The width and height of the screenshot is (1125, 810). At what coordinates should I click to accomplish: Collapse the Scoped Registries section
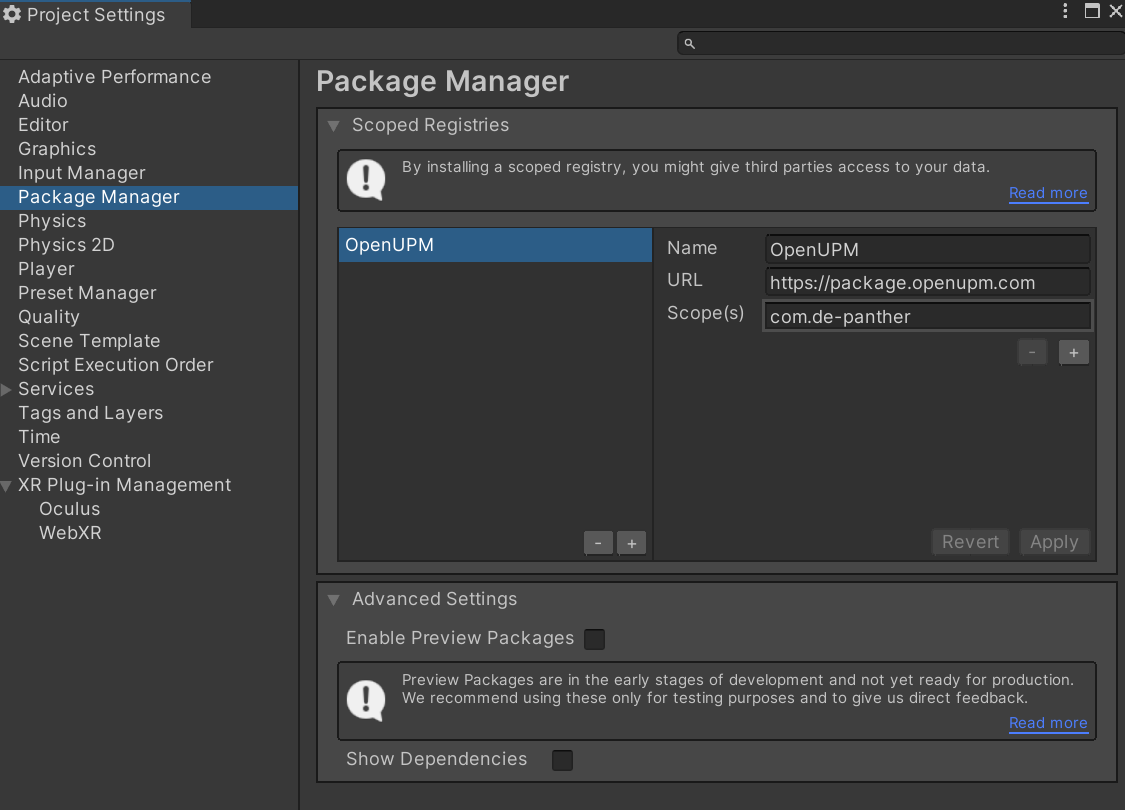pos(333,125)
